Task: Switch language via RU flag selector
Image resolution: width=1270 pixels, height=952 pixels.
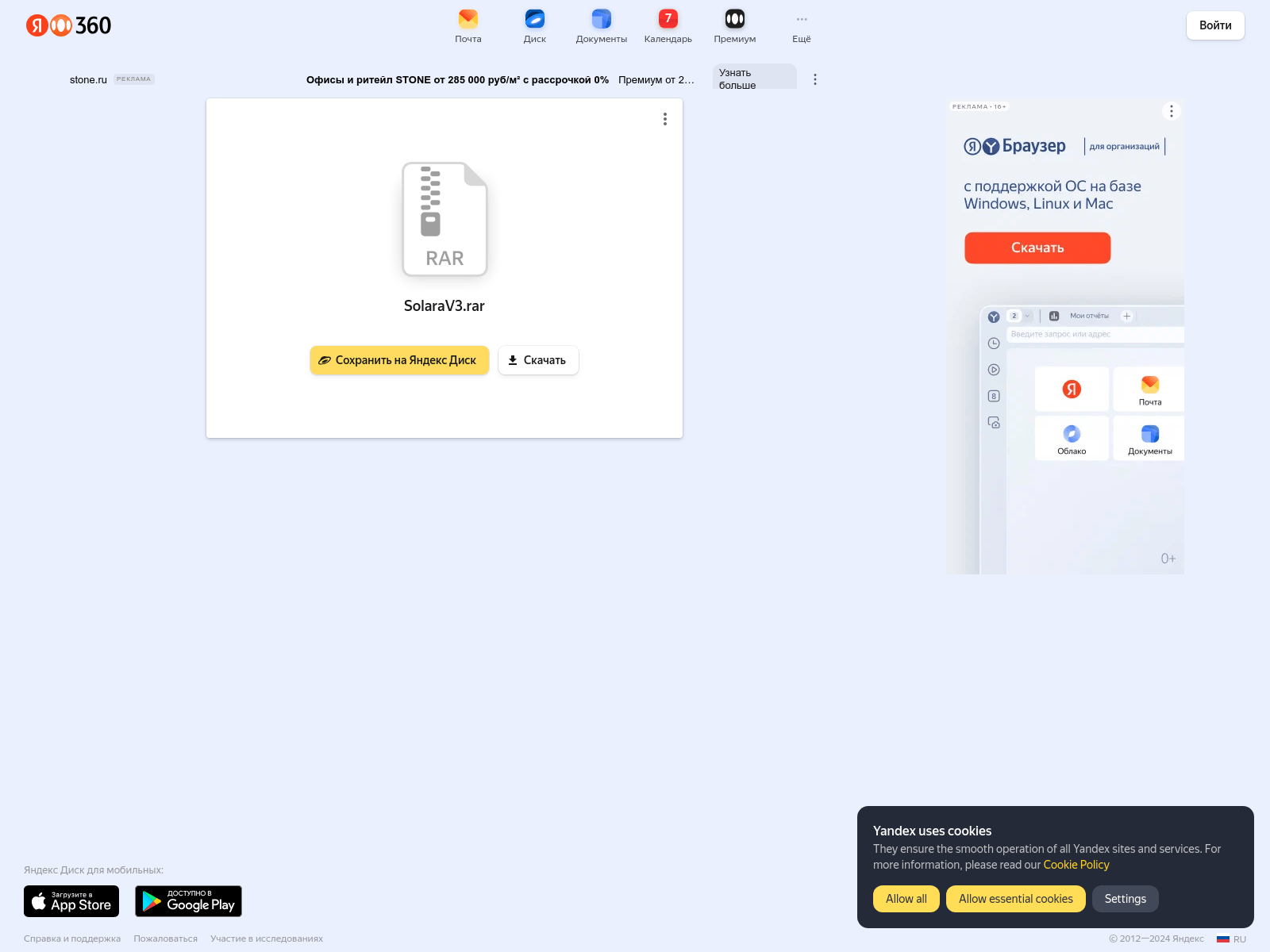Action: [x=1232, y=939]
